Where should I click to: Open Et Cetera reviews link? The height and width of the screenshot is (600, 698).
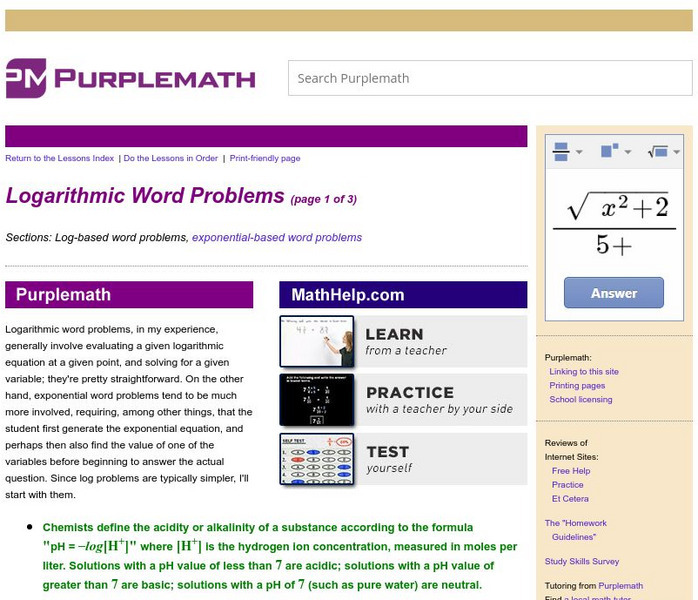(570, 499)
